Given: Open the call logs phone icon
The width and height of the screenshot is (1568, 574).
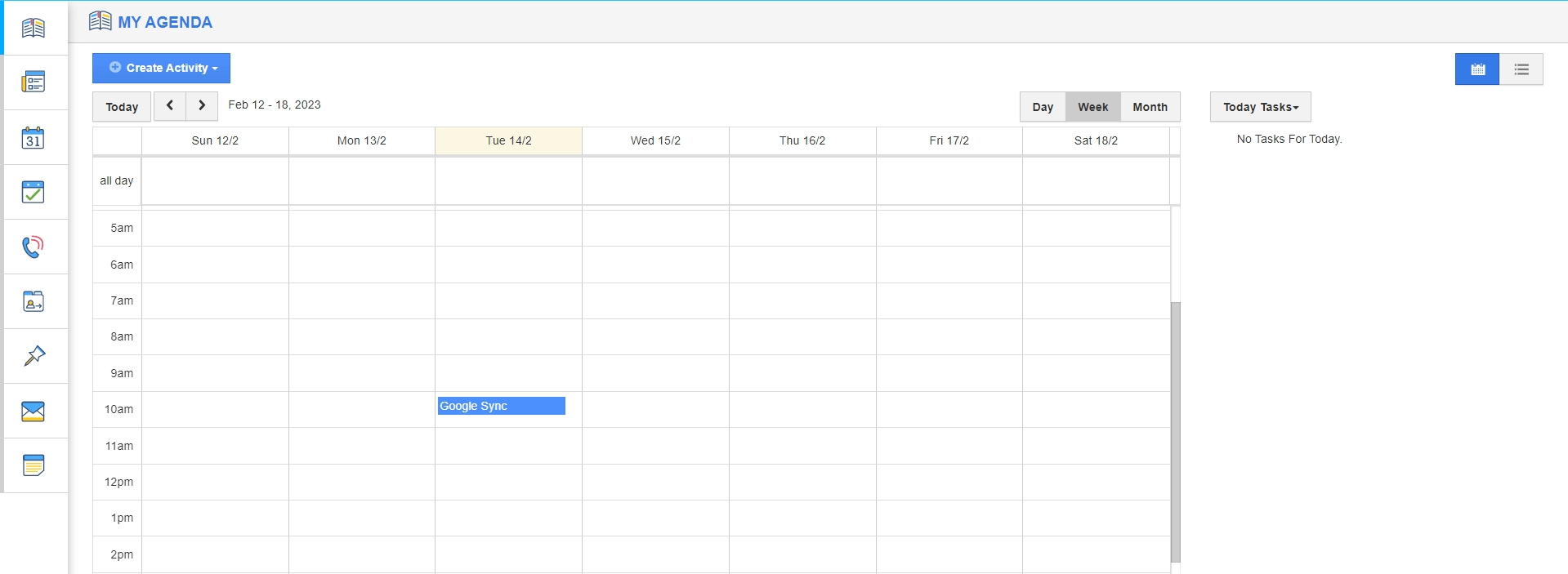Looking at the screenshot, I should pyautogui.click(x=34, y=247).
